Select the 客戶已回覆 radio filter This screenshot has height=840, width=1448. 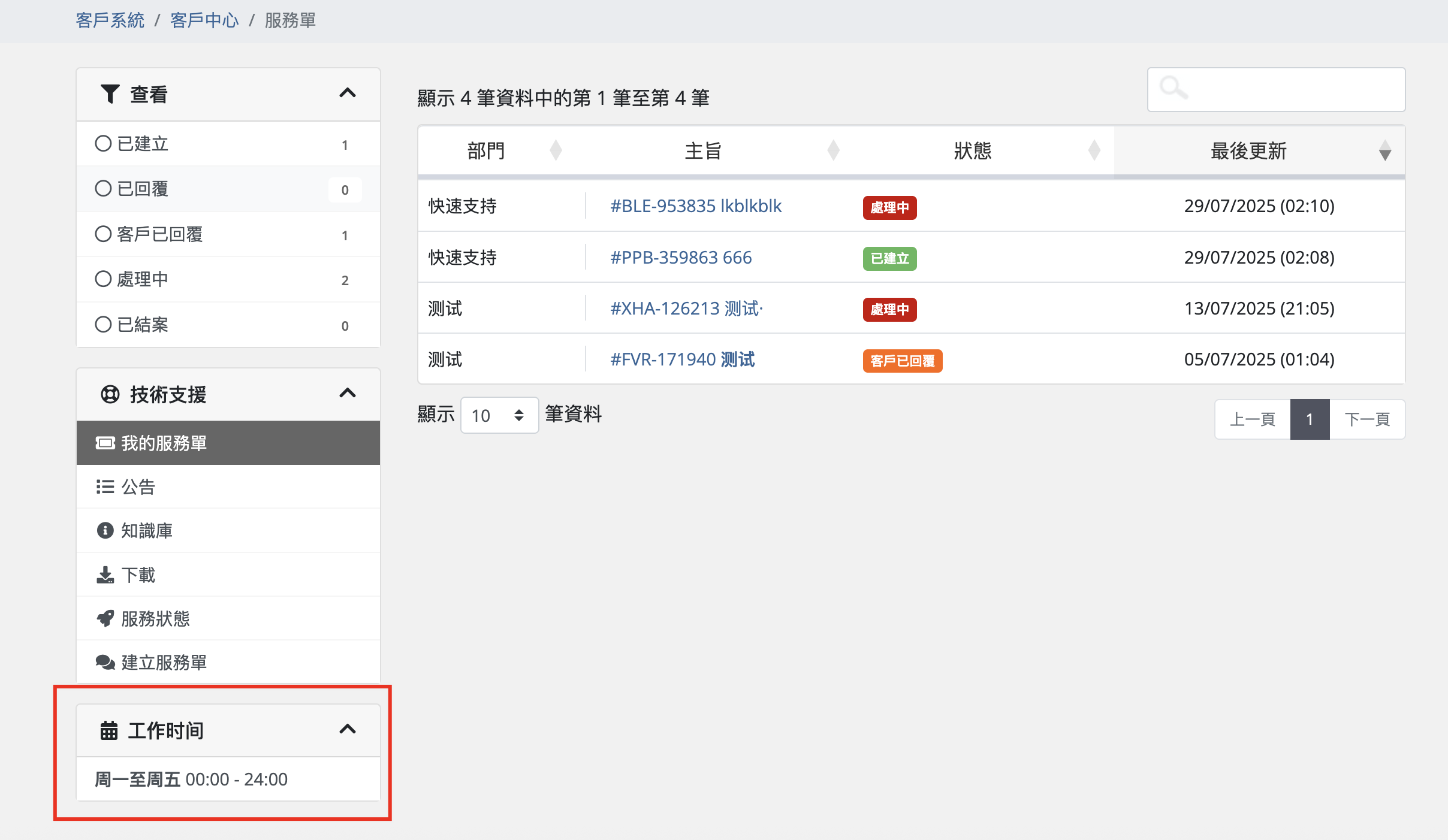pos(103,234)
